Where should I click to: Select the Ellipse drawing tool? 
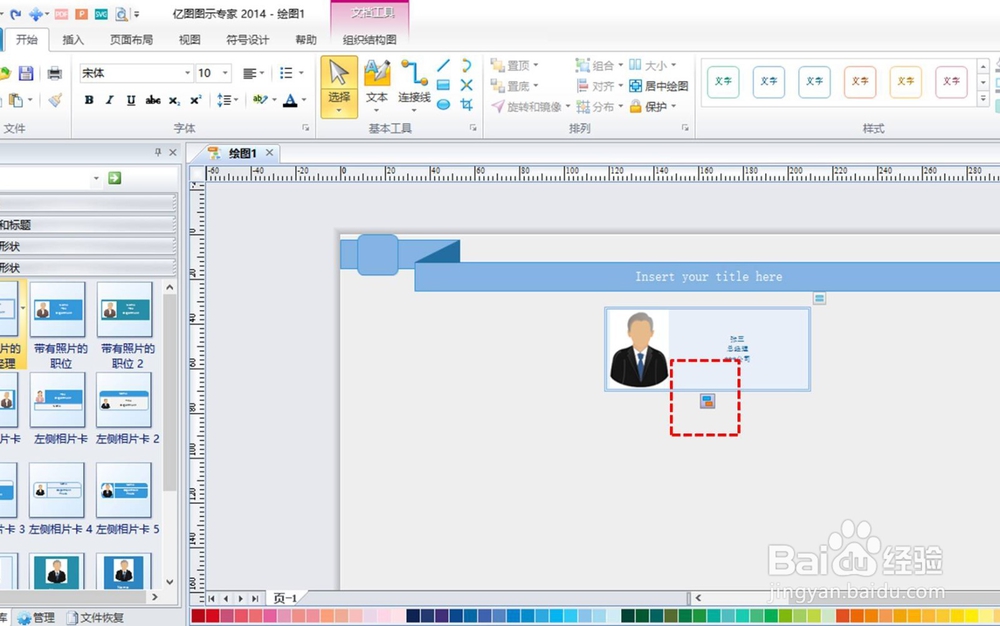[x=444, y=105]
